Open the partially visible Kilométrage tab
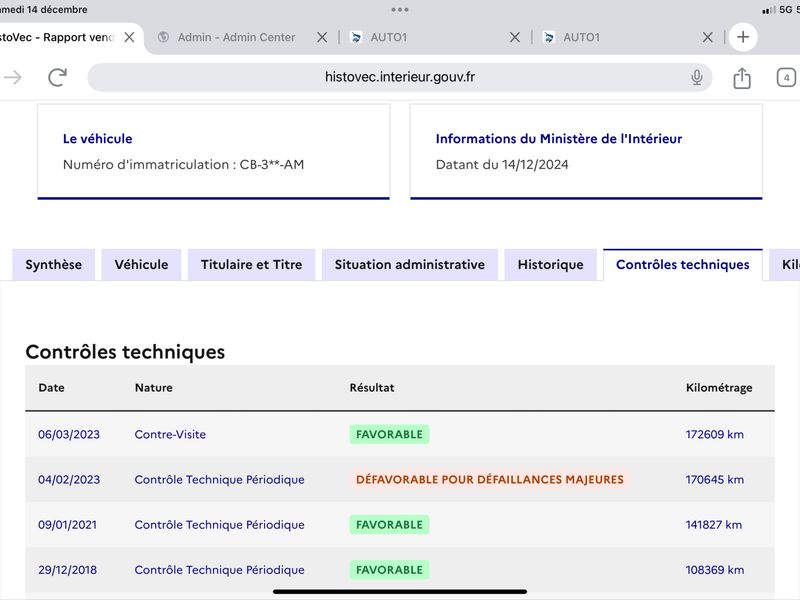The image size is (800, 600). coord(785,265)
